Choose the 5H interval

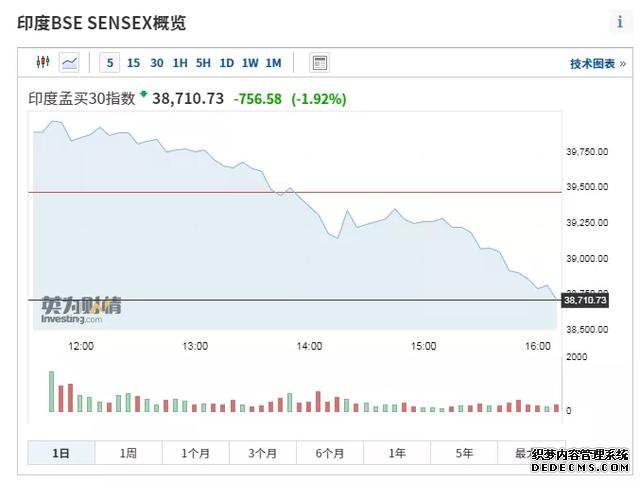(x=203, y=63)
